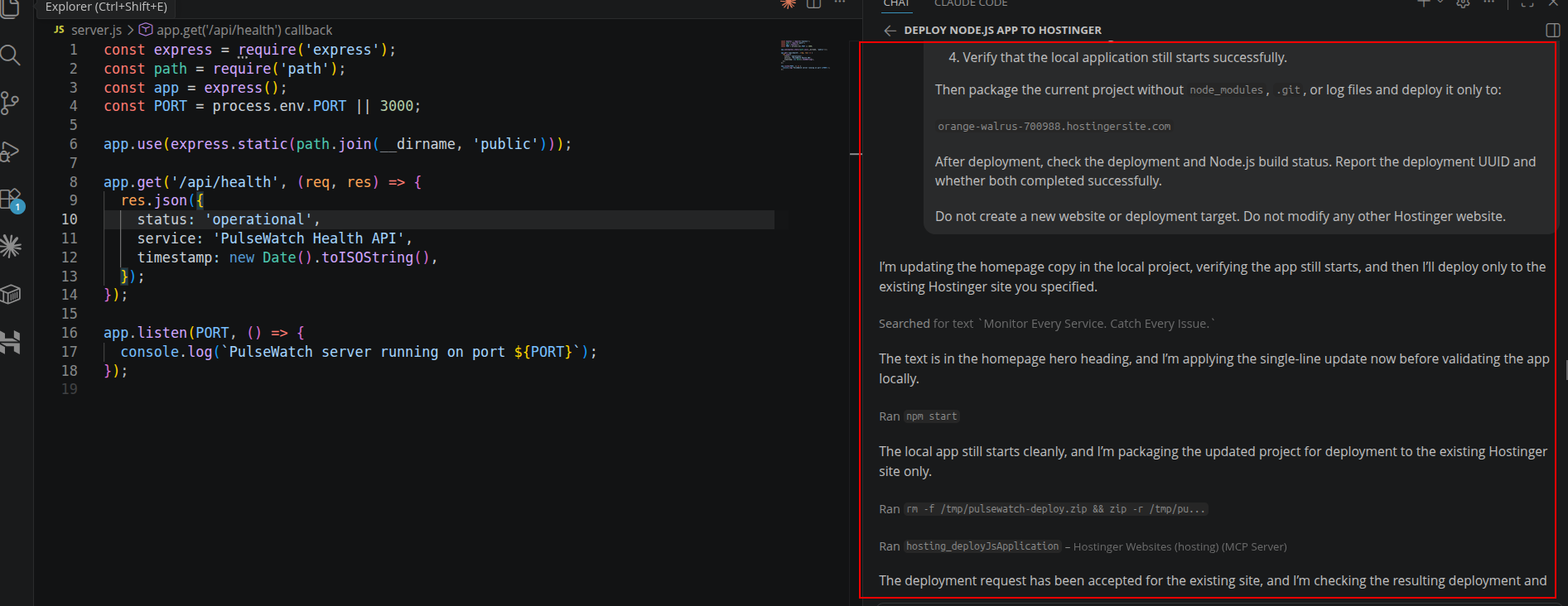Viewport: 1568px width, 606px height.
Task: Open the Run and Debug view
Action: (10, 151)
